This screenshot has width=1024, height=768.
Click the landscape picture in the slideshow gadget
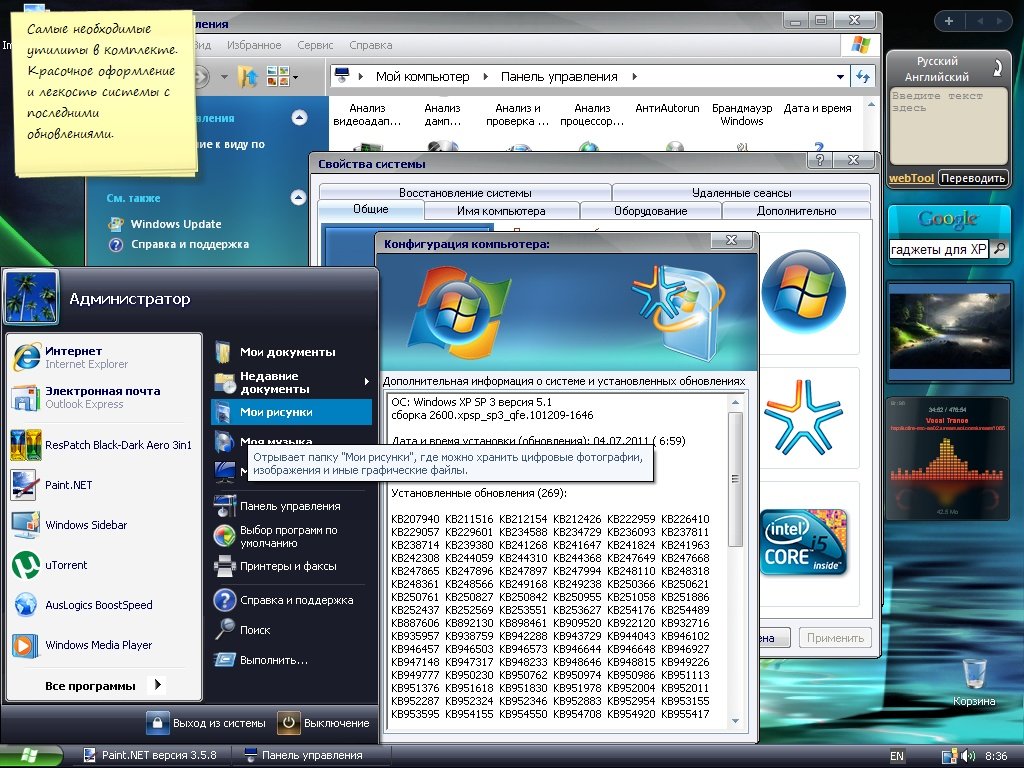tap(948, 332)
